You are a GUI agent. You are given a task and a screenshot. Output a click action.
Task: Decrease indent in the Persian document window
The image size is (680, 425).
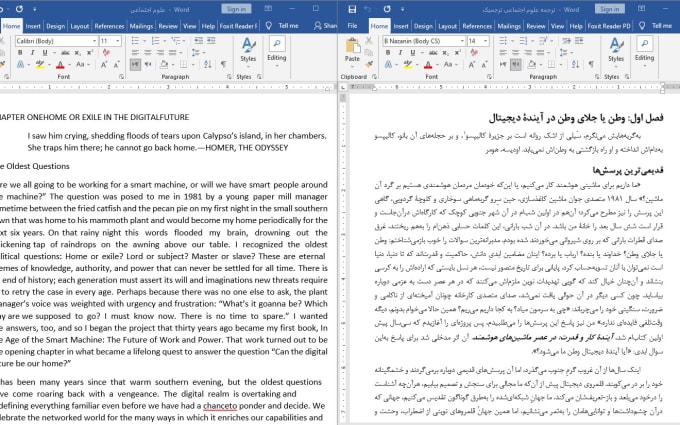click(566, 41)
